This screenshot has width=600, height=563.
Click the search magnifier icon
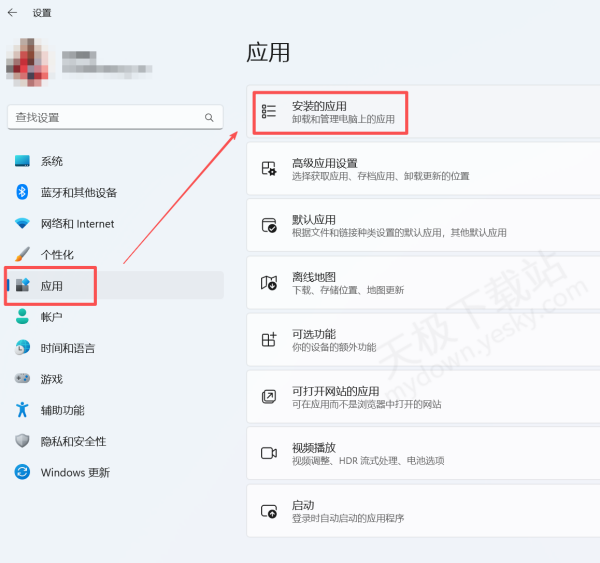(209, 117)
